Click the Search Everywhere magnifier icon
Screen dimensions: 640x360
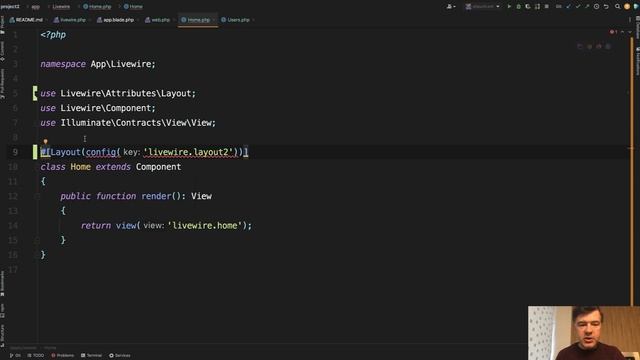click(x=618, y=7)
